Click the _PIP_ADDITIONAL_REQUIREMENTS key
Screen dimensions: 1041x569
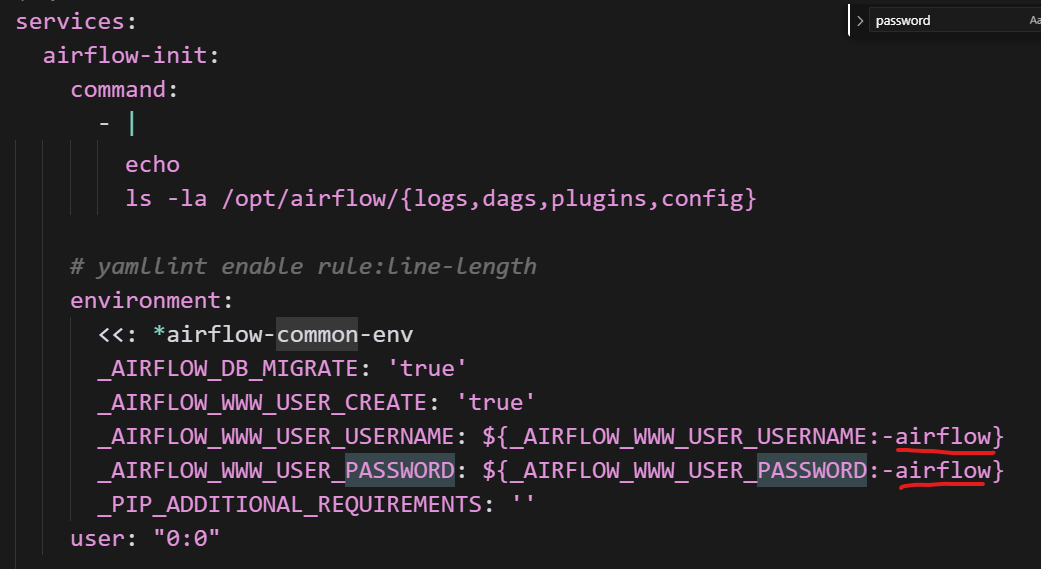point(288,505)
